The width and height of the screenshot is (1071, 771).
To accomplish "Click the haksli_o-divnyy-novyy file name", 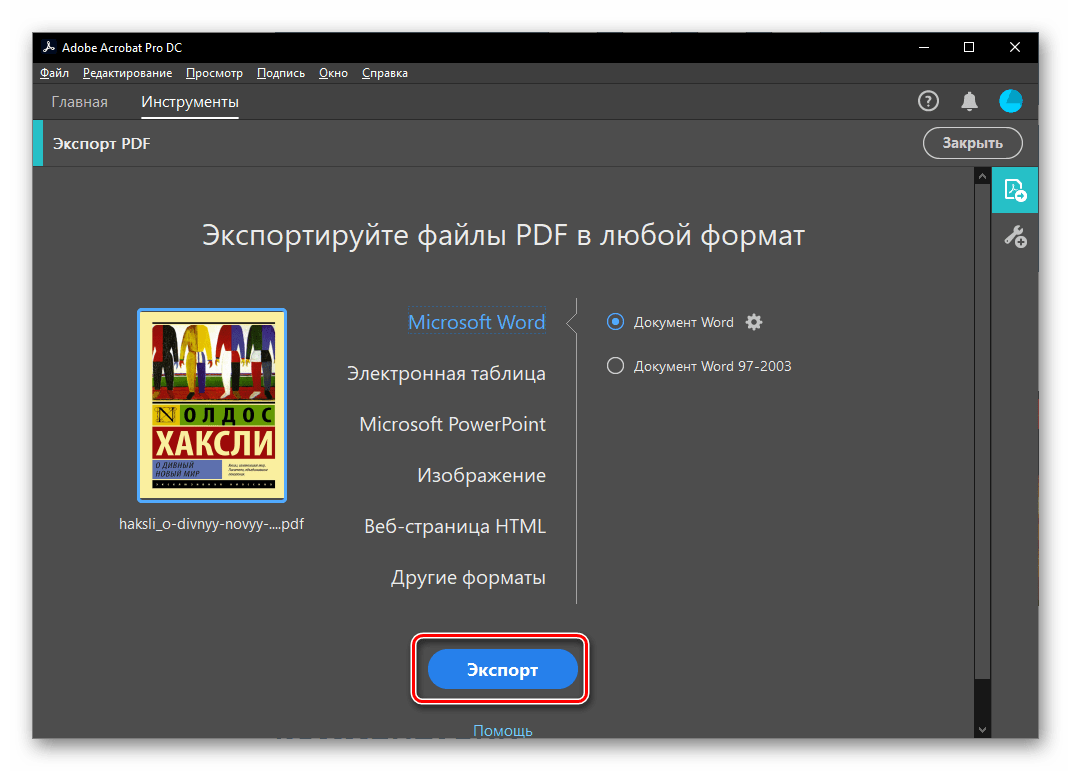I will [x=211, y=524].
